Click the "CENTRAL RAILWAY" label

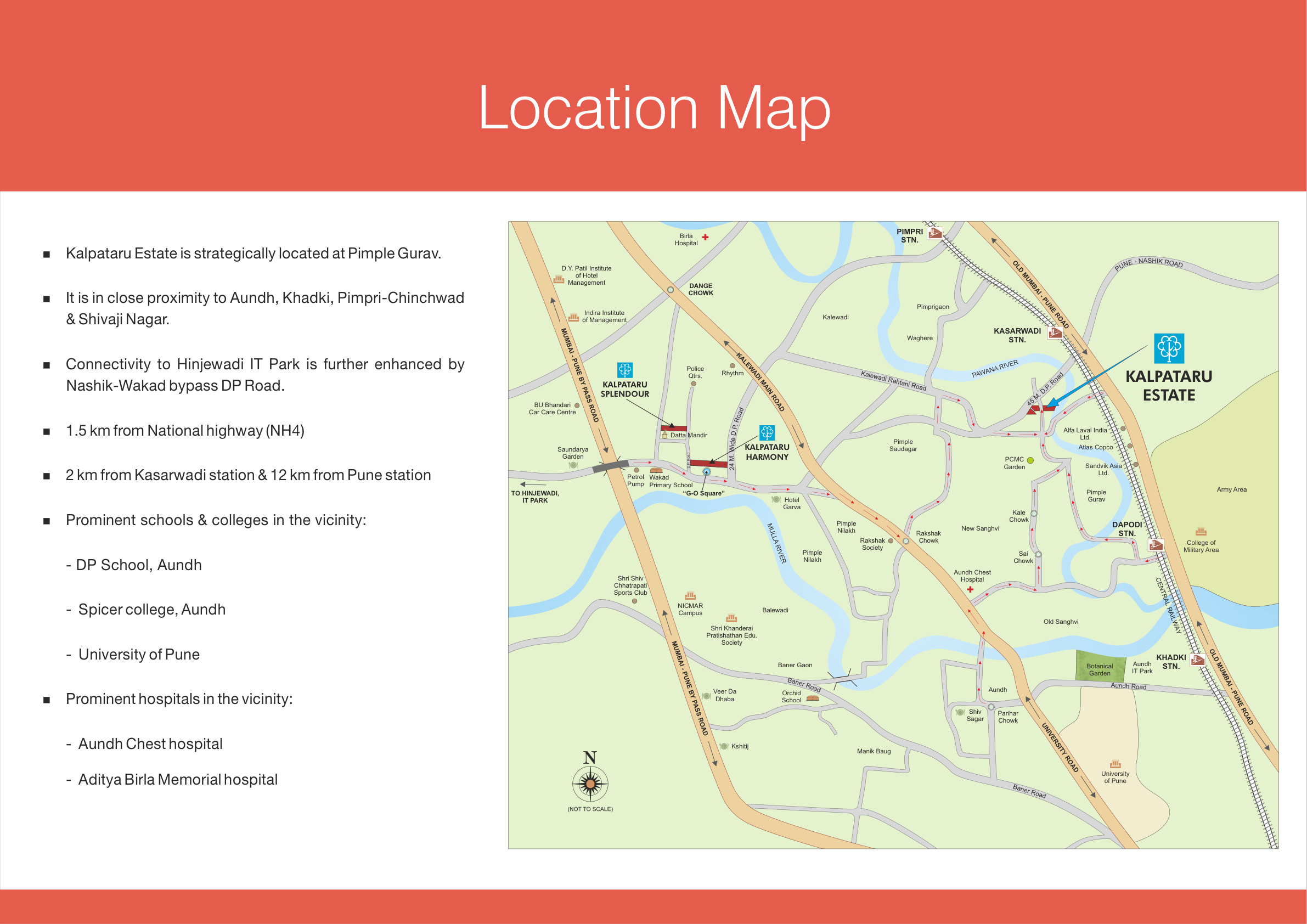(1168, 605)
